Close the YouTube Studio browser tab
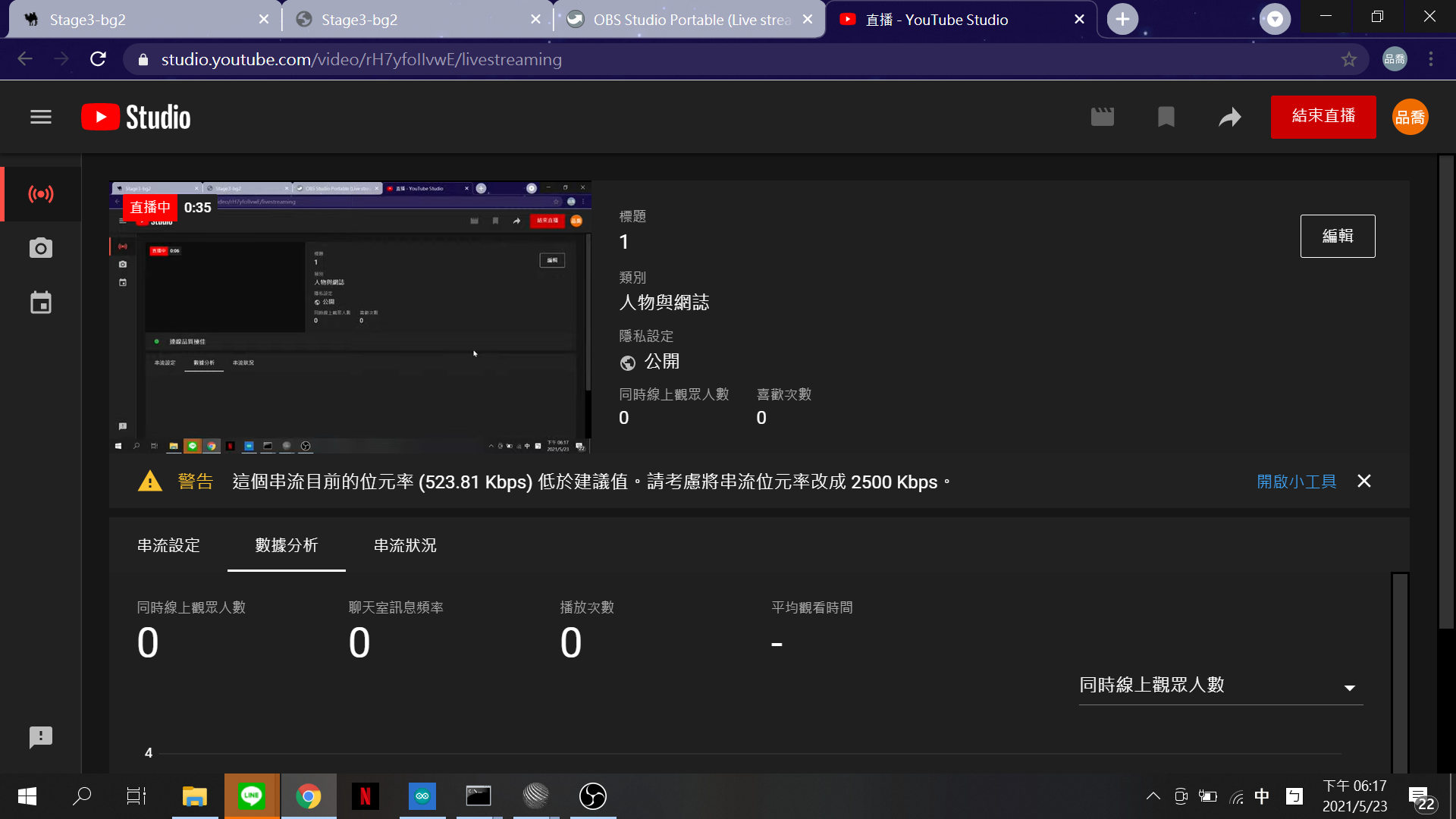 point(1080,20)
